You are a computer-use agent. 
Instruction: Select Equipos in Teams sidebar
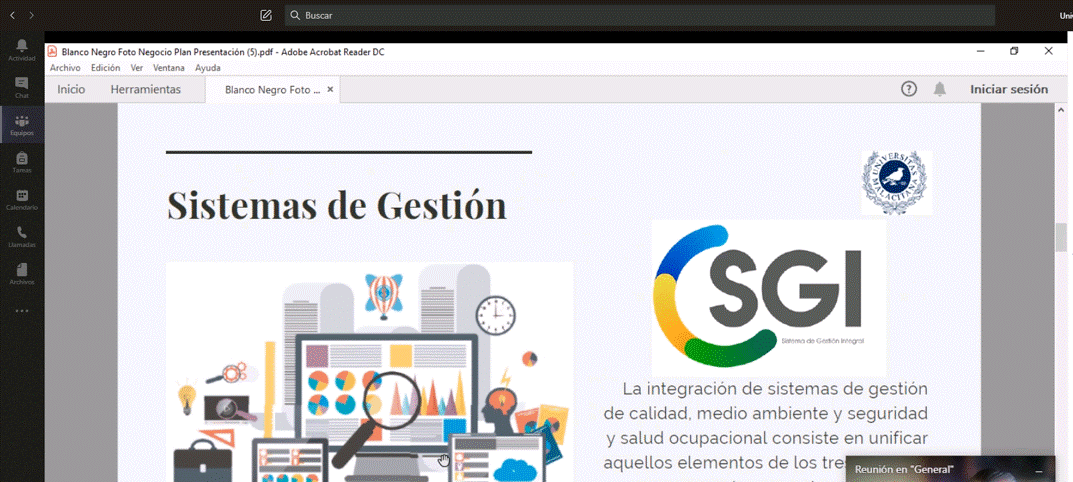point(22,125)
